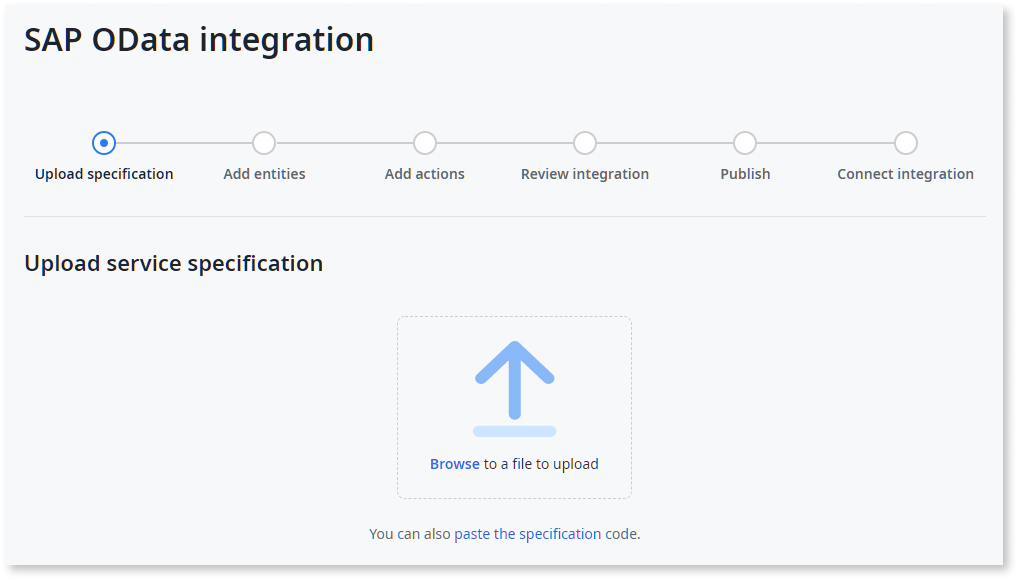The image size is (1018, 580).
Task: Click the Upload specification step label
Action: 104,173
